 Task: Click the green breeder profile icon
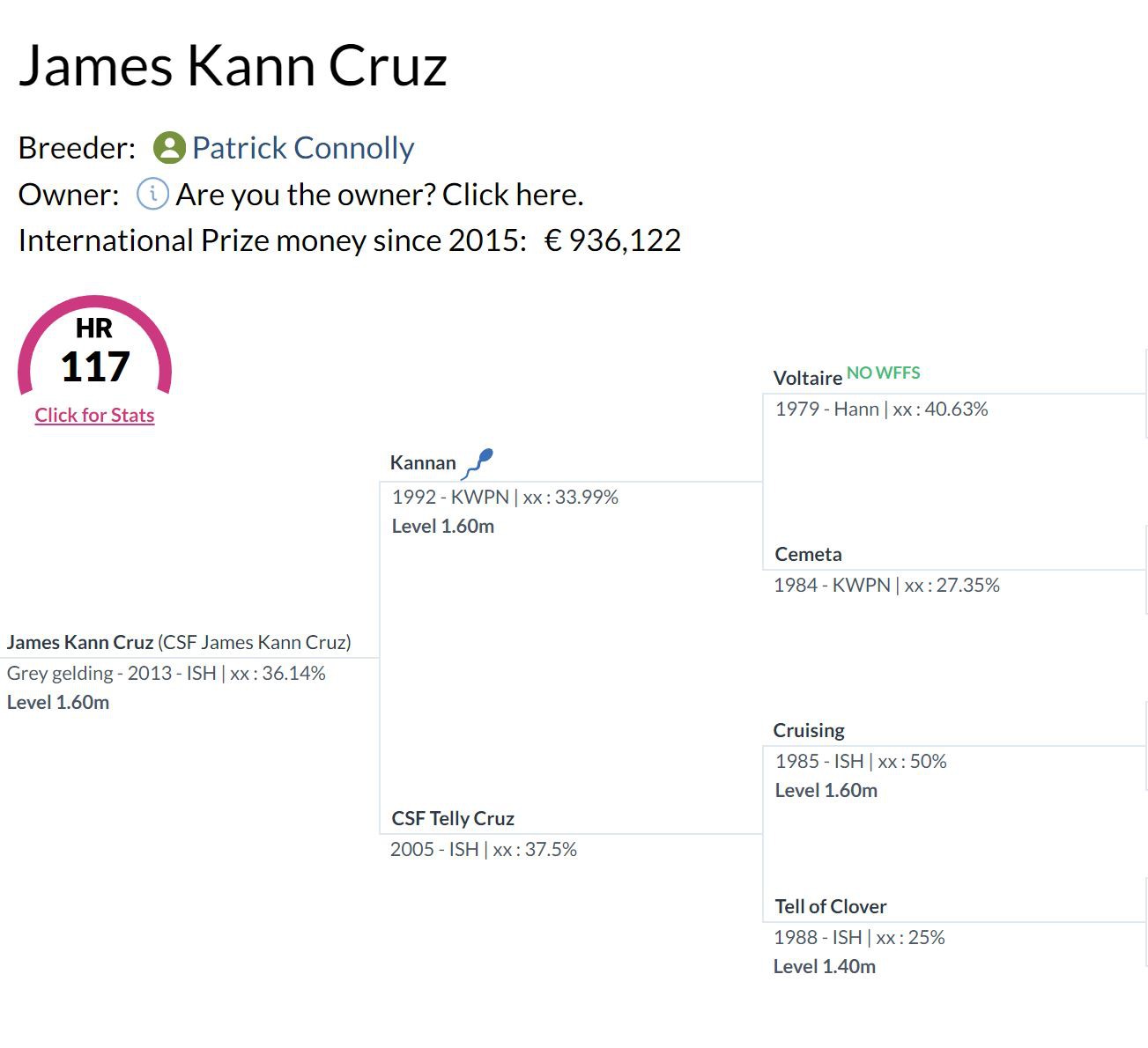coord(168,148)
